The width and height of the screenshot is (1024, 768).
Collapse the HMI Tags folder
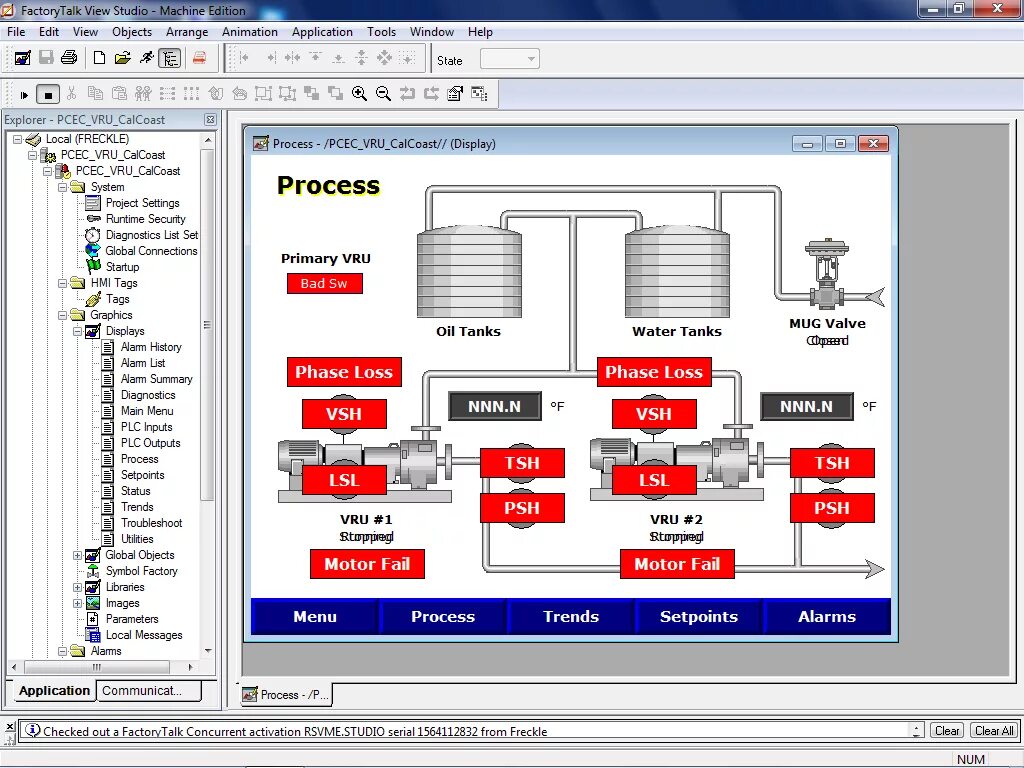63,283
